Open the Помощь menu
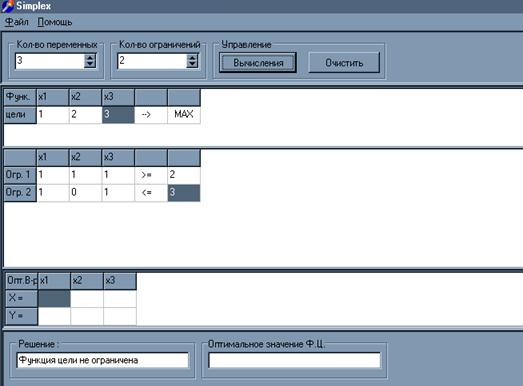523x386 pixels. 55,22
